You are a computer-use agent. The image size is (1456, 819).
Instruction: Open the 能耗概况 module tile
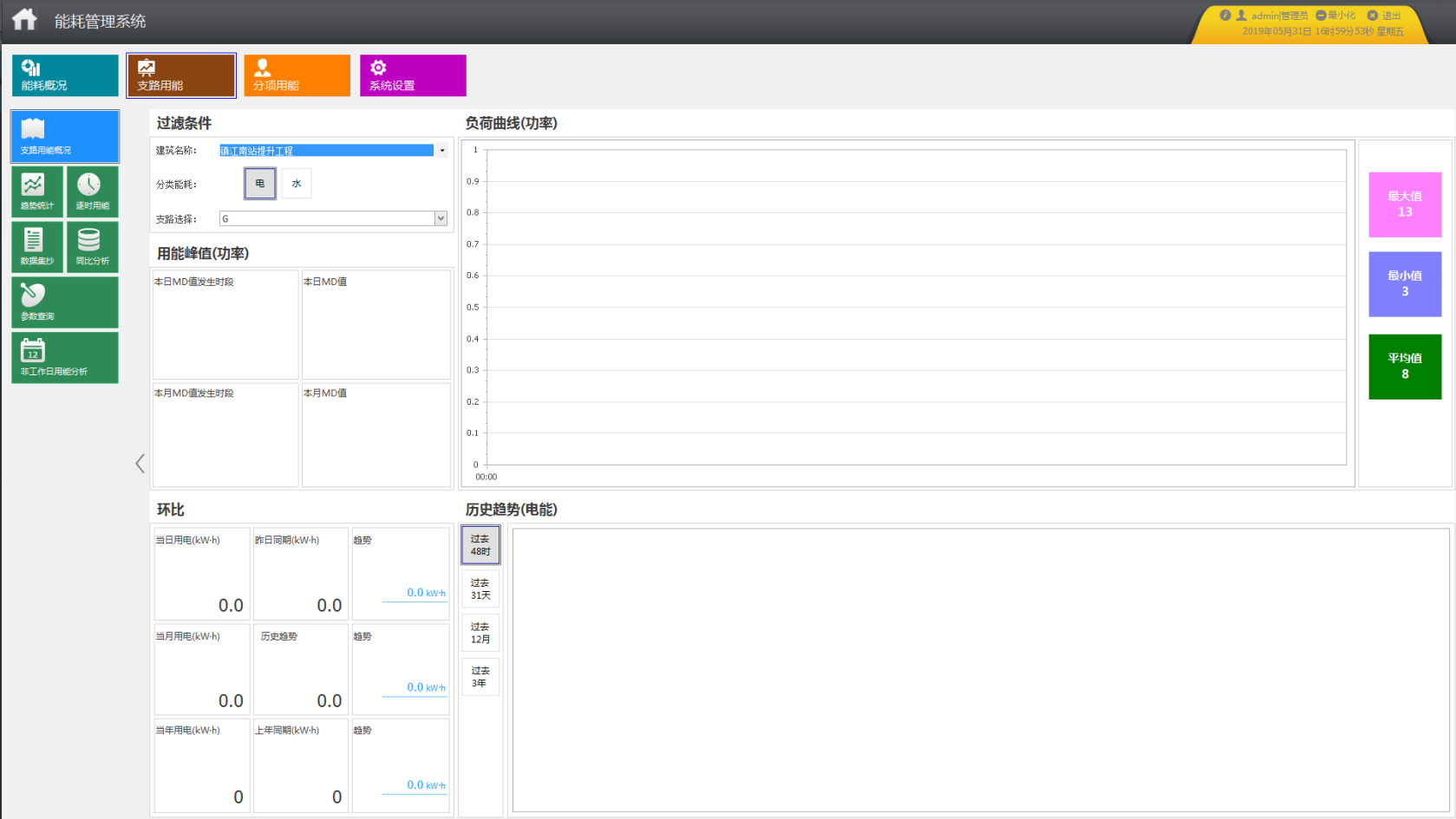[x=65, y=75]
